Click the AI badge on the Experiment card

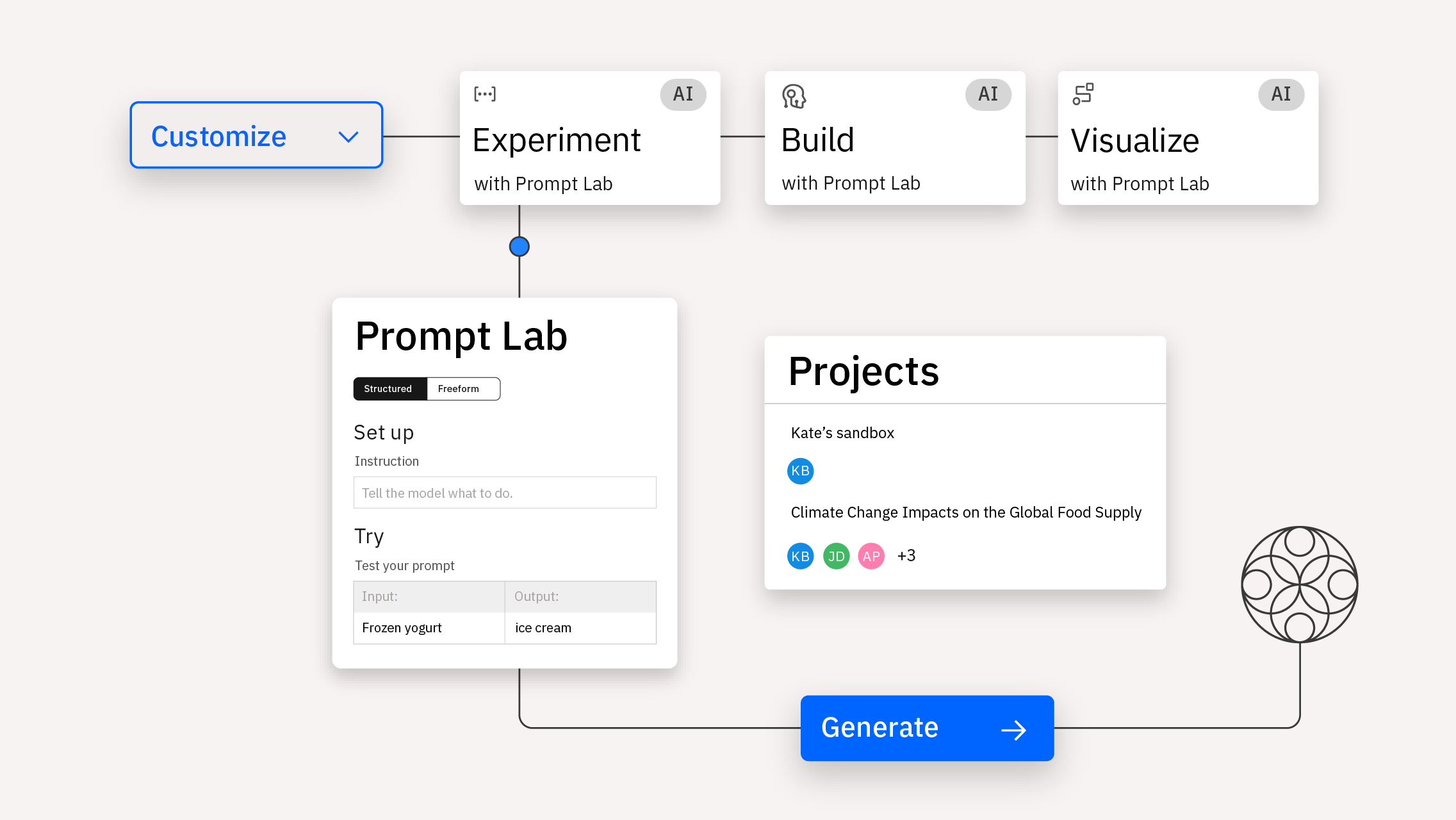point(682,94)
